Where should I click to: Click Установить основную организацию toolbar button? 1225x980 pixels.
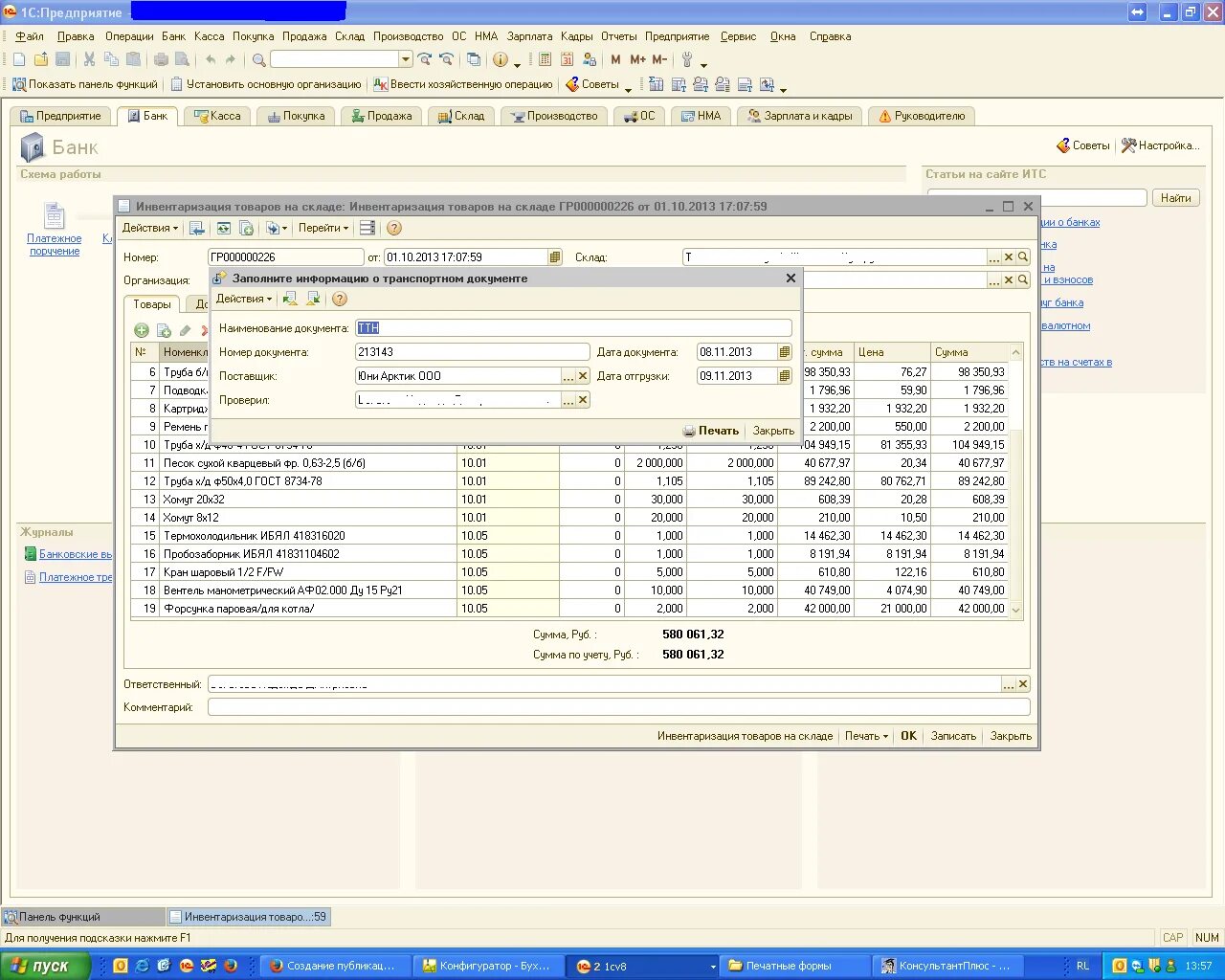tap(266, 84)
